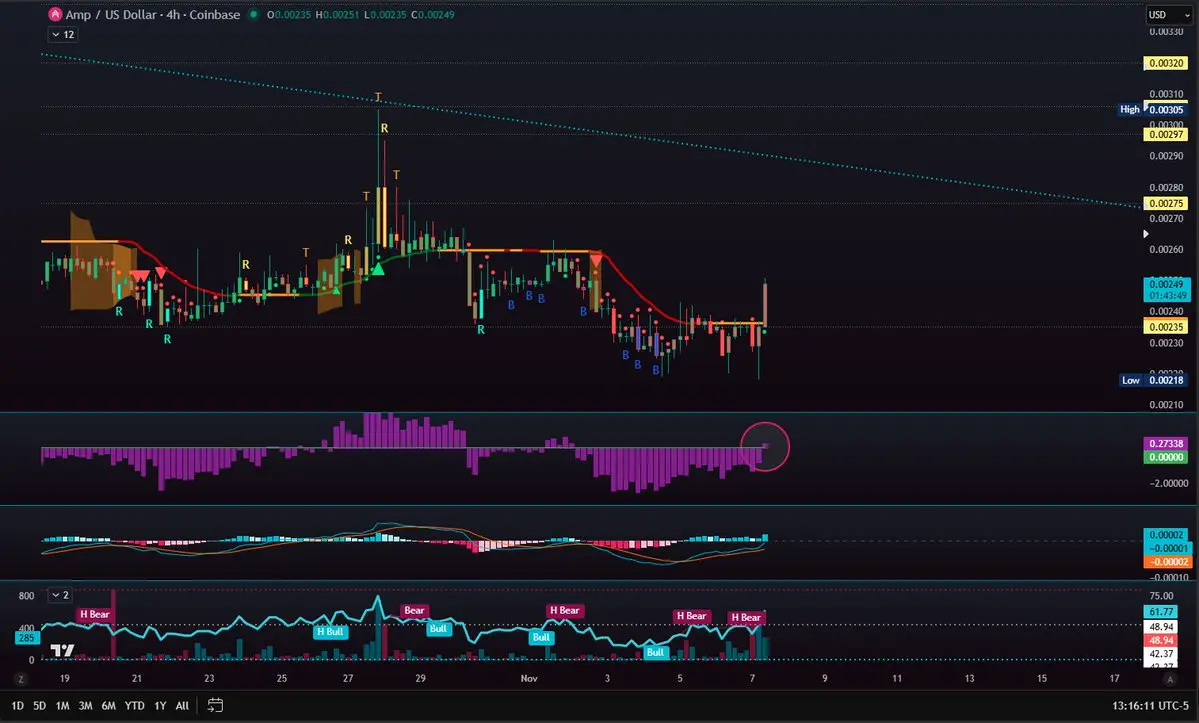Collapse the 12 indicators legend
Image resolution: width=1199 pixels, height=723 pixels.
point(63,34)
